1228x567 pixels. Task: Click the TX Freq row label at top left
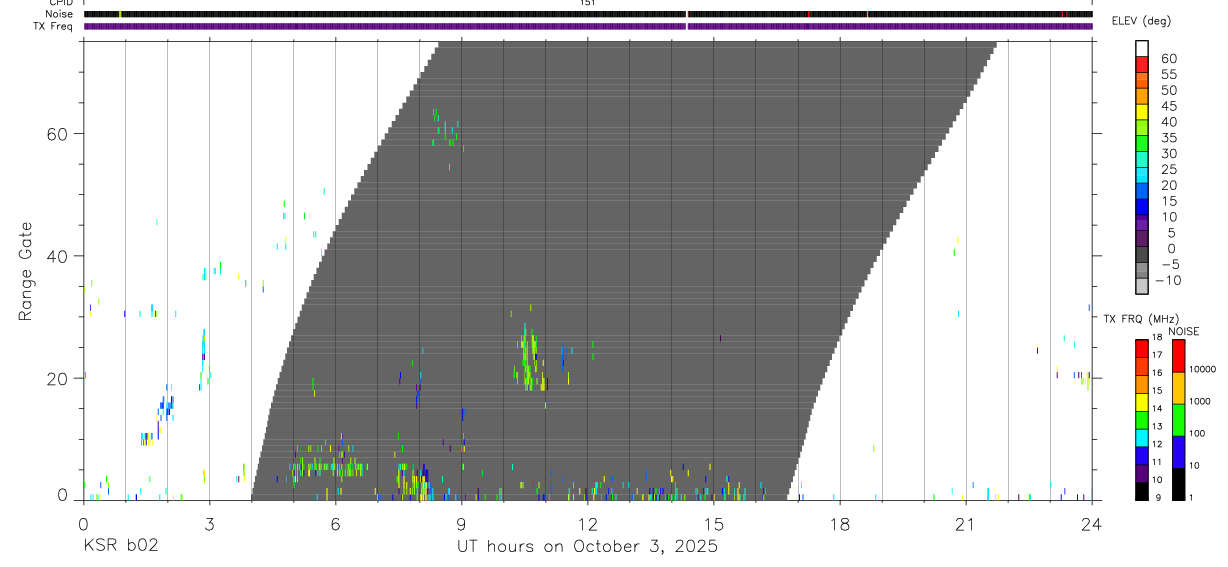click(54, 26)
